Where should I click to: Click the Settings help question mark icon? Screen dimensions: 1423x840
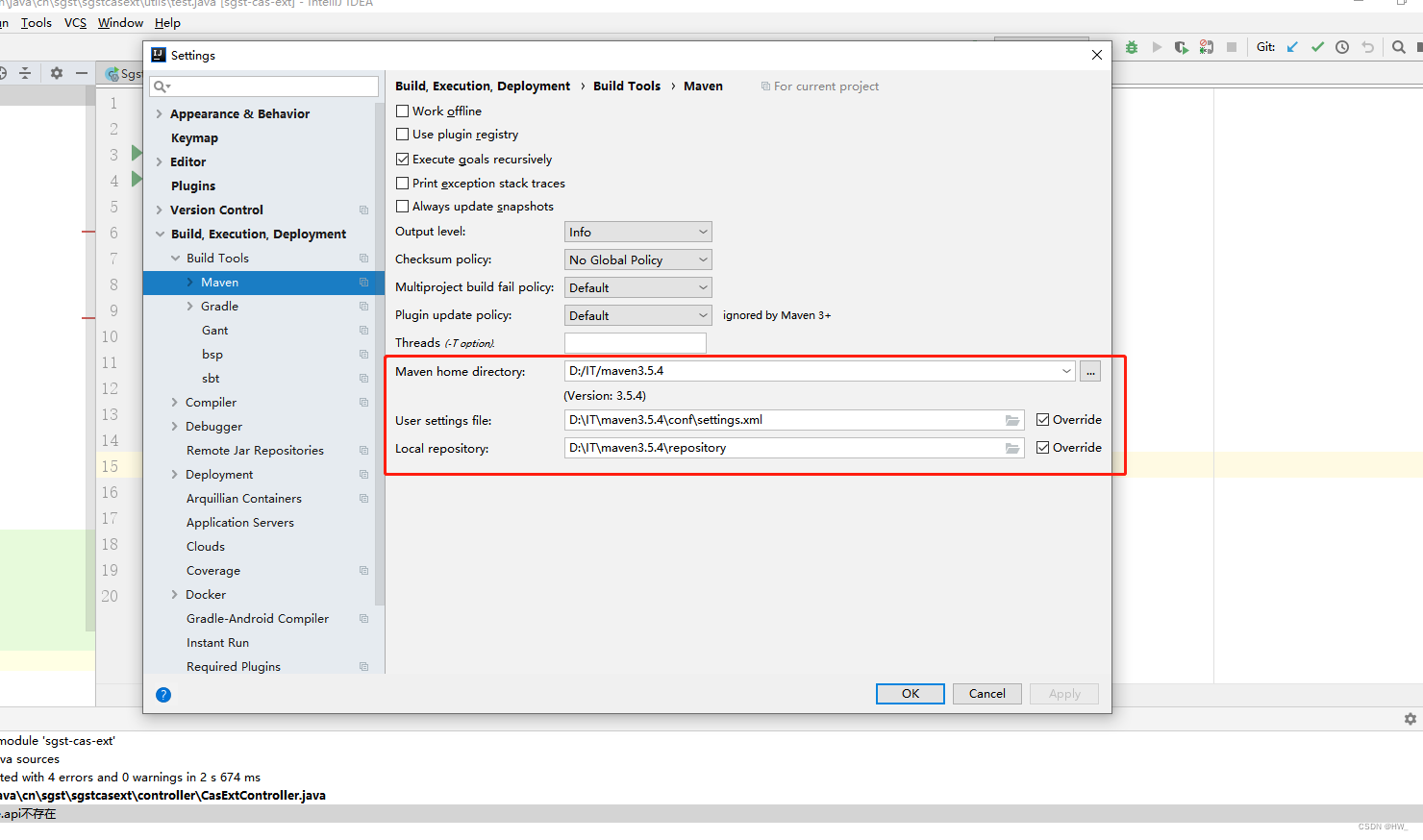click(163, 695)
